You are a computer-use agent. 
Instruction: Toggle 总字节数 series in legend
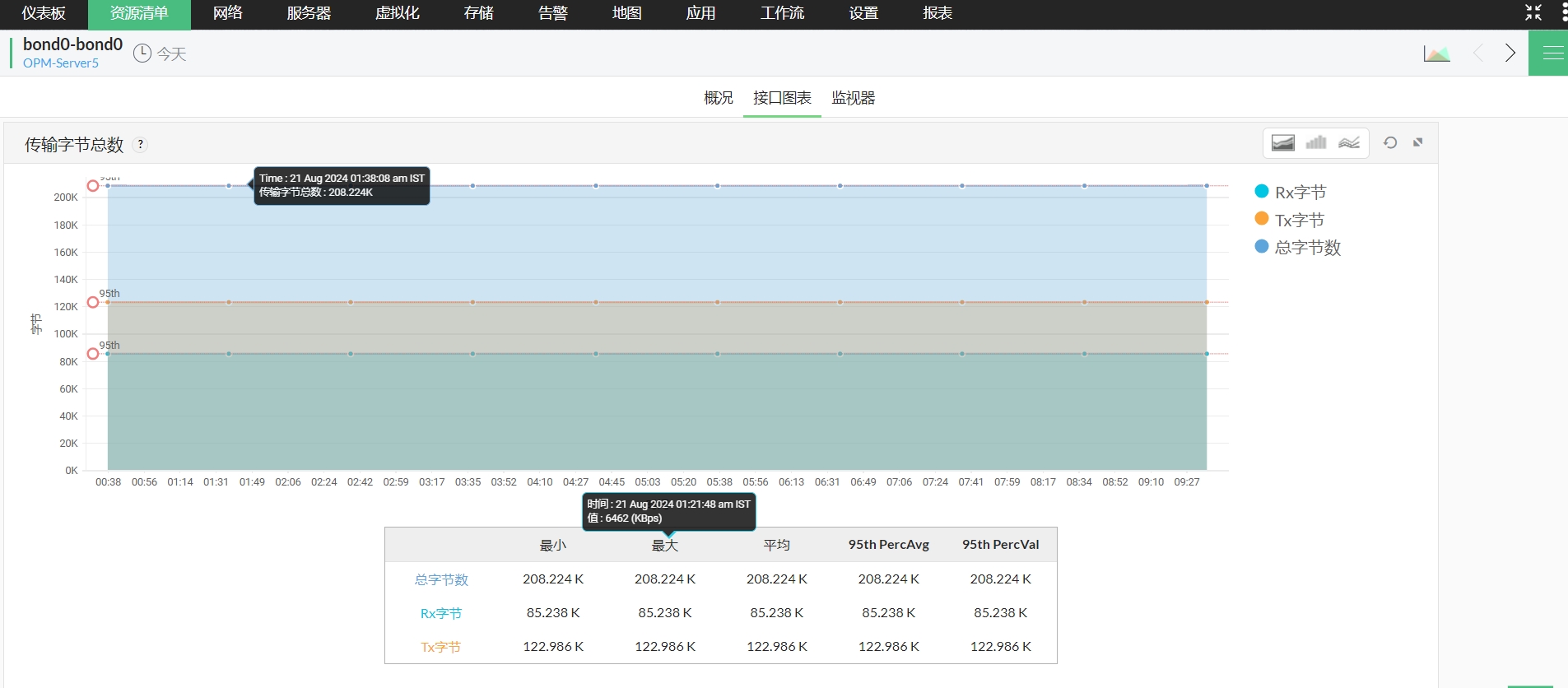tap(1298, 247)
